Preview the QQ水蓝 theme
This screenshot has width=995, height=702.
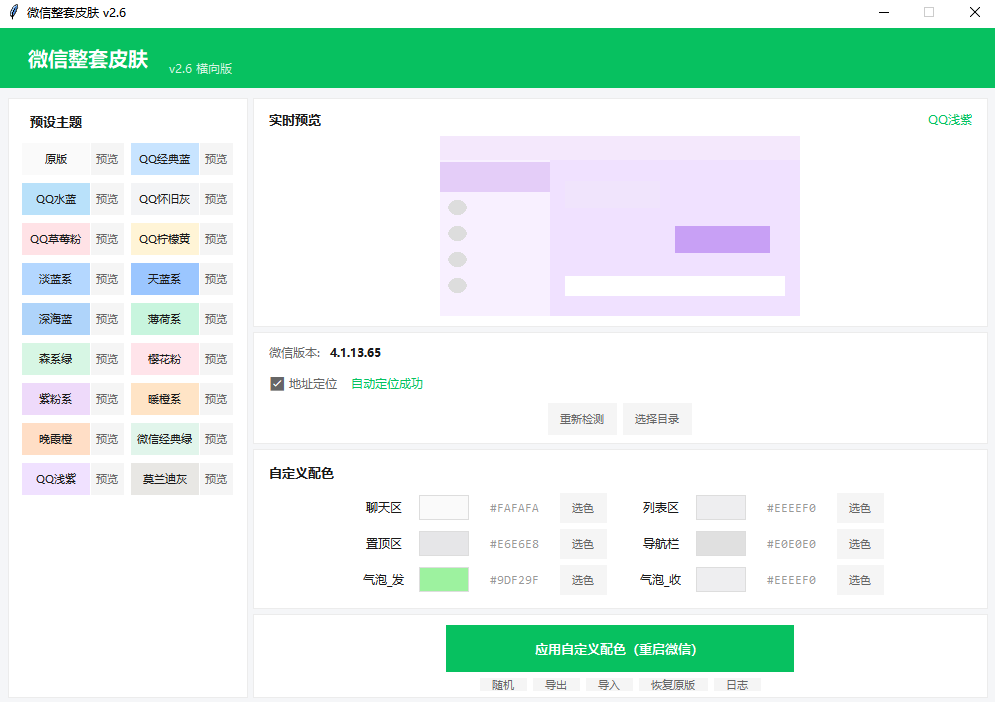click(107, 199)
